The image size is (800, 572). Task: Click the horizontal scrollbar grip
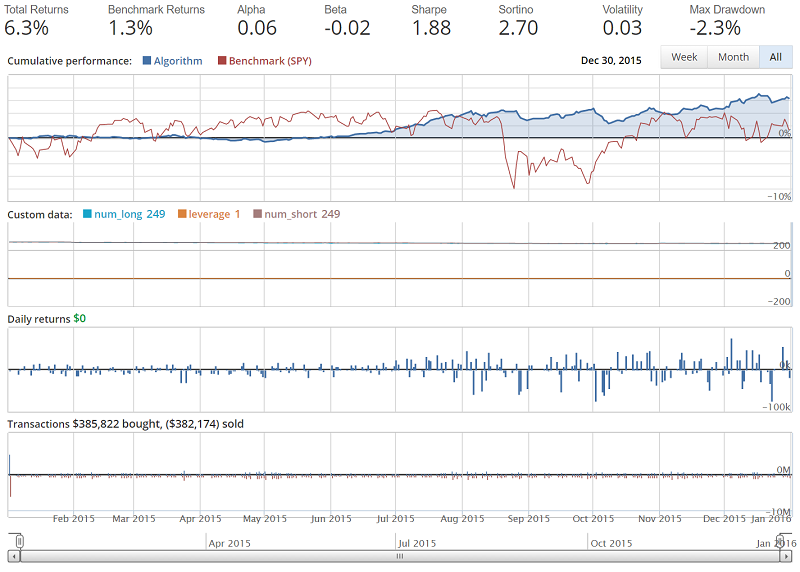pos(399,556)
